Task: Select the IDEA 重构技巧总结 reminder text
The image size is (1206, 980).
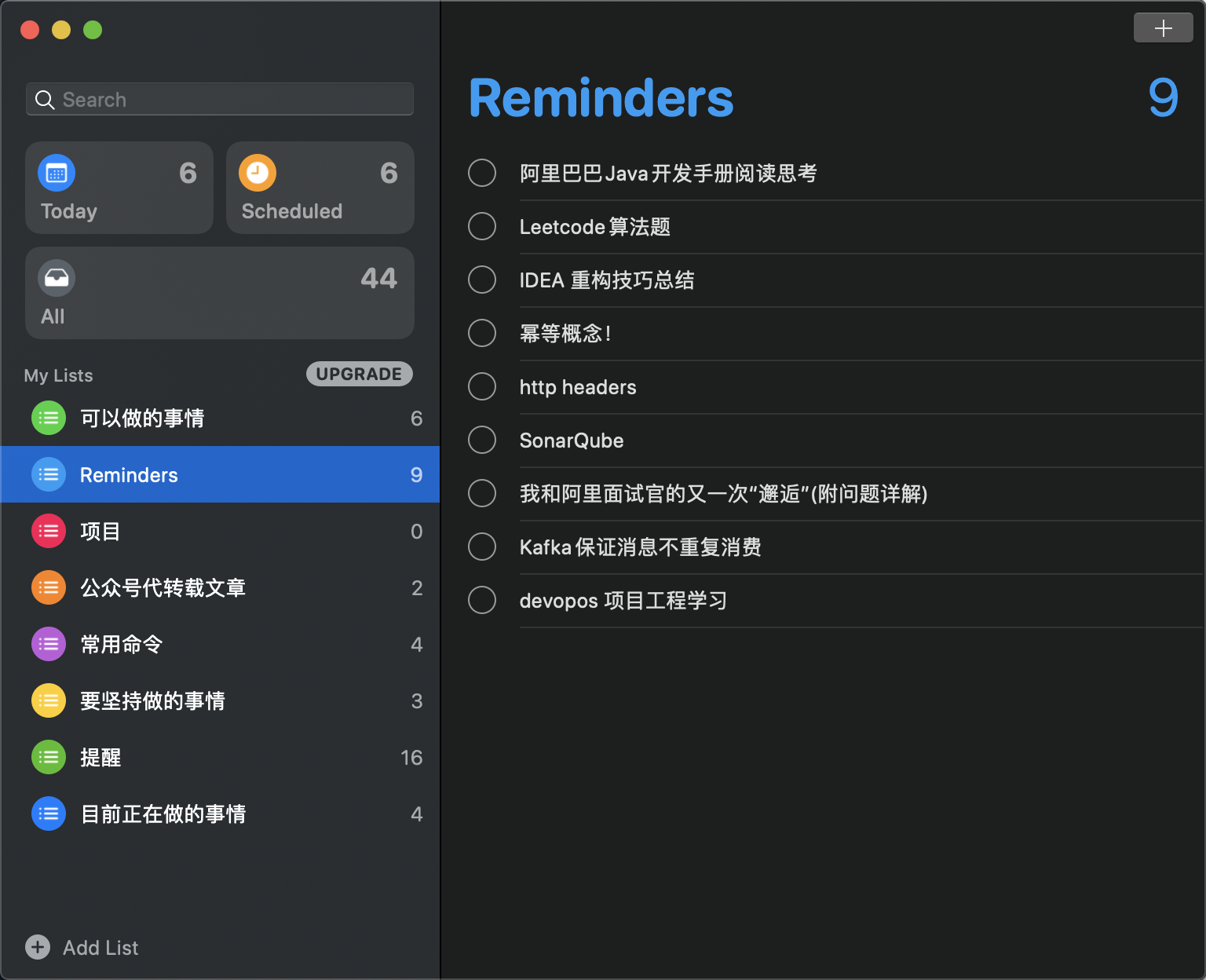Action: click(x=607, y=280)
